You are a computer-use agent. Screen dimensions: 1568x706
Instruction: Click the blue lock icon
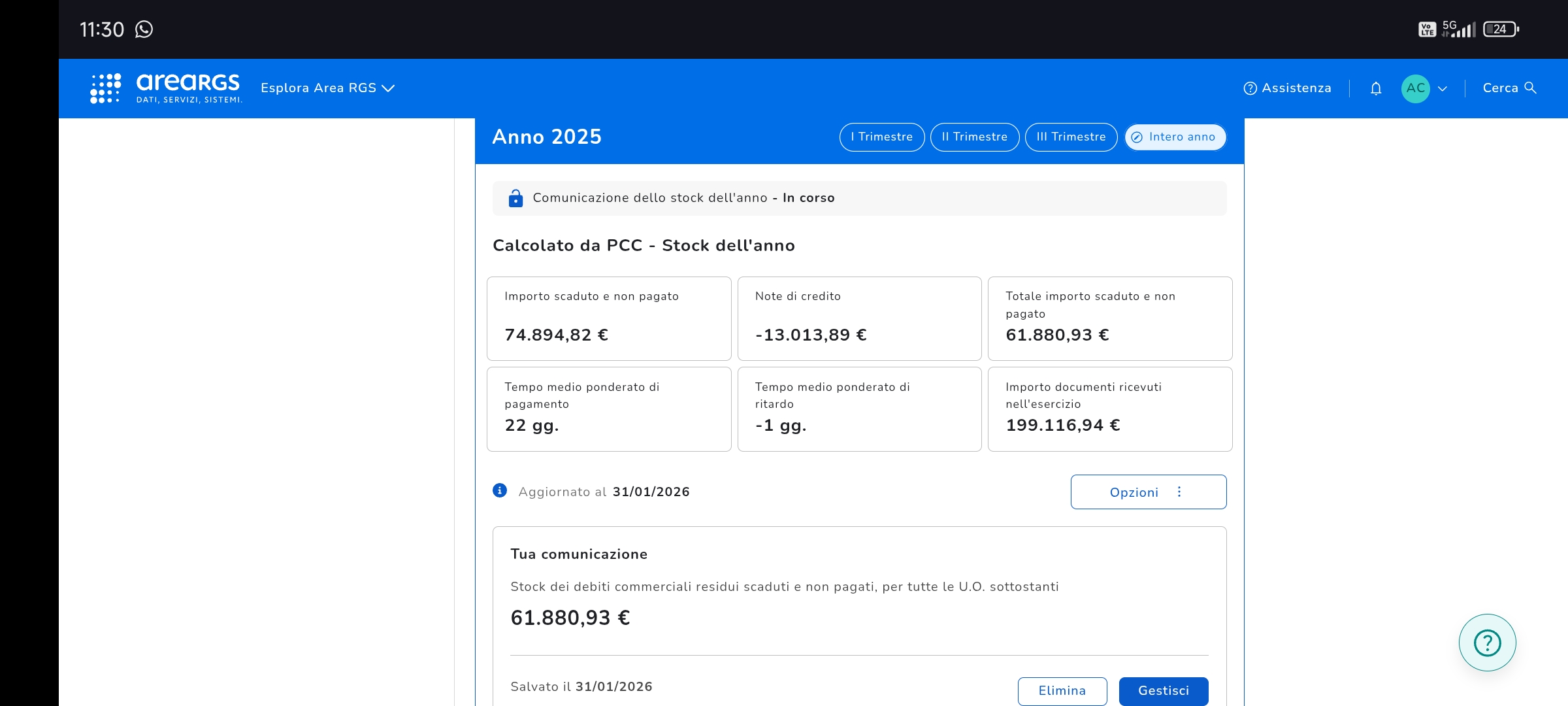[515, 198]
